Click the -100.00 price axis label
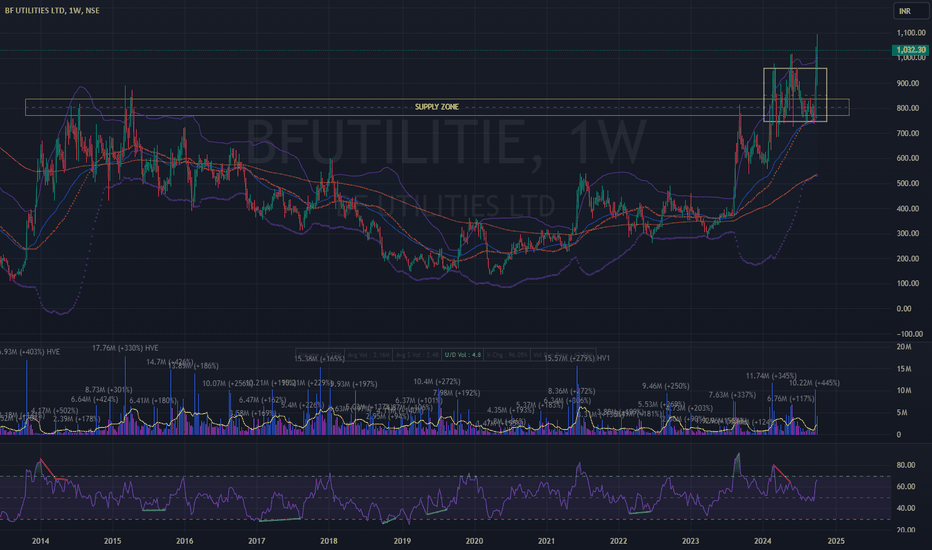The width and height of the screenshot is (932, 550). 912,334
